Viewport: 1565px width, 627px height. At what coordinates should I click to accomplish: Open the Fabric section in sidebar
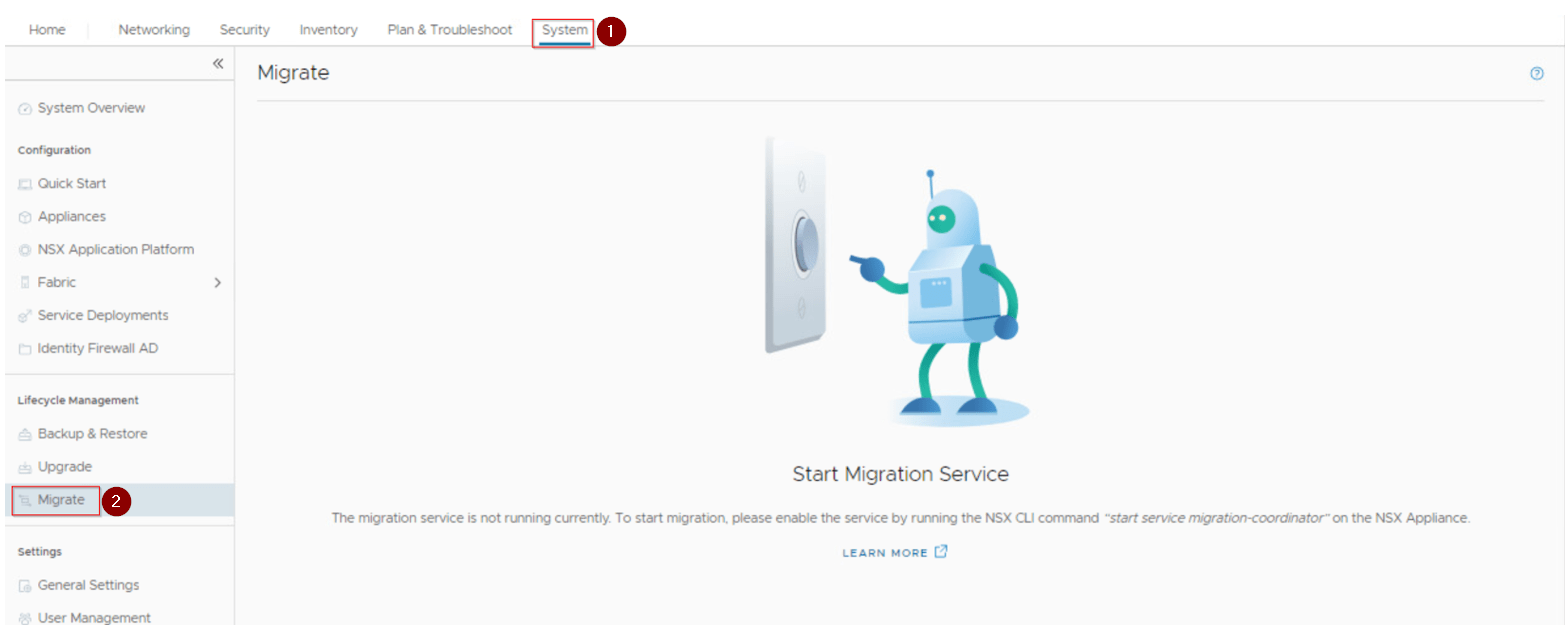coord(57,283)
